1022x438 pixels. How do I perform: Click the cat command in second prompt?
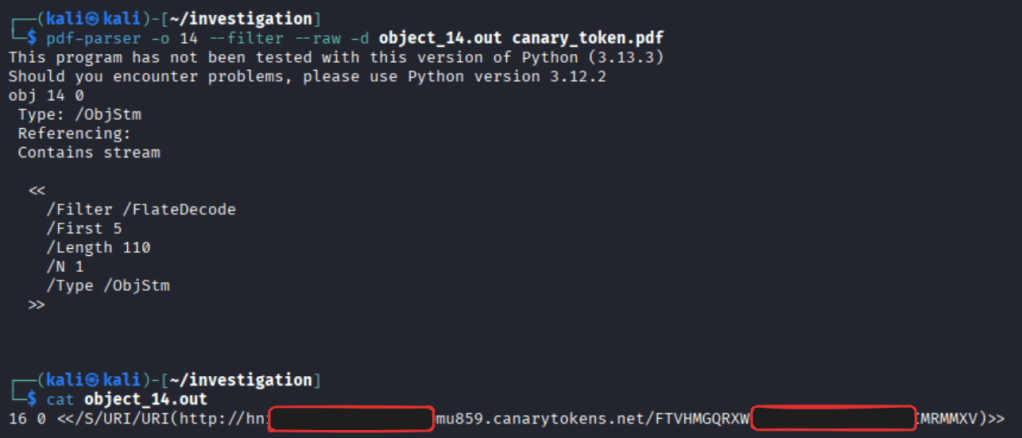(x=59, y=400)
